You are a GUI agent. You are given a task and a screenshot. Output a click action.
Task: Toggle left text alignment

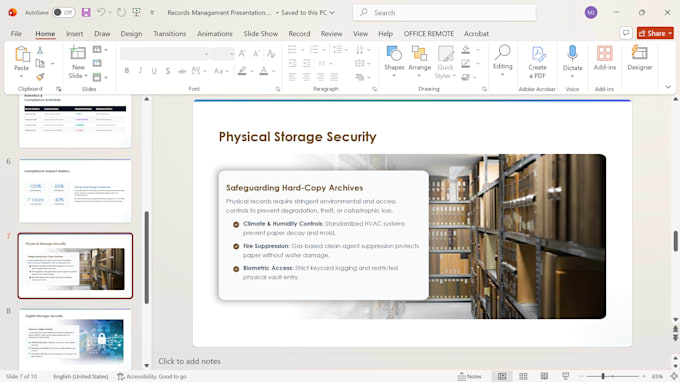click(x=292, y=77)
